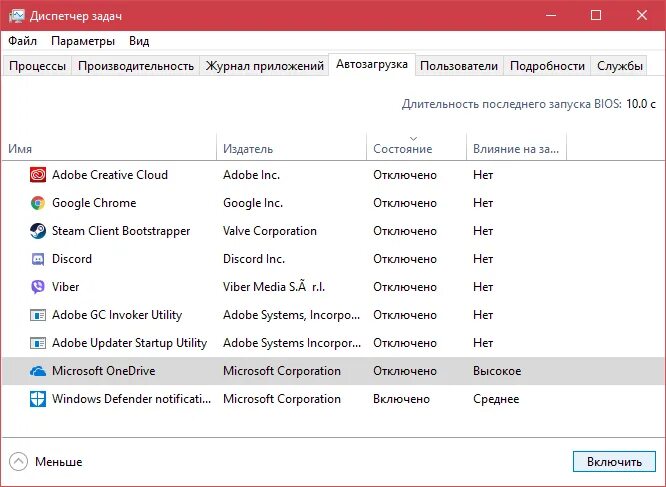Screen dimensions: 666x487
Task: Select the Adobe GC Invoker Utility icon
Action: tap(38, 315)
